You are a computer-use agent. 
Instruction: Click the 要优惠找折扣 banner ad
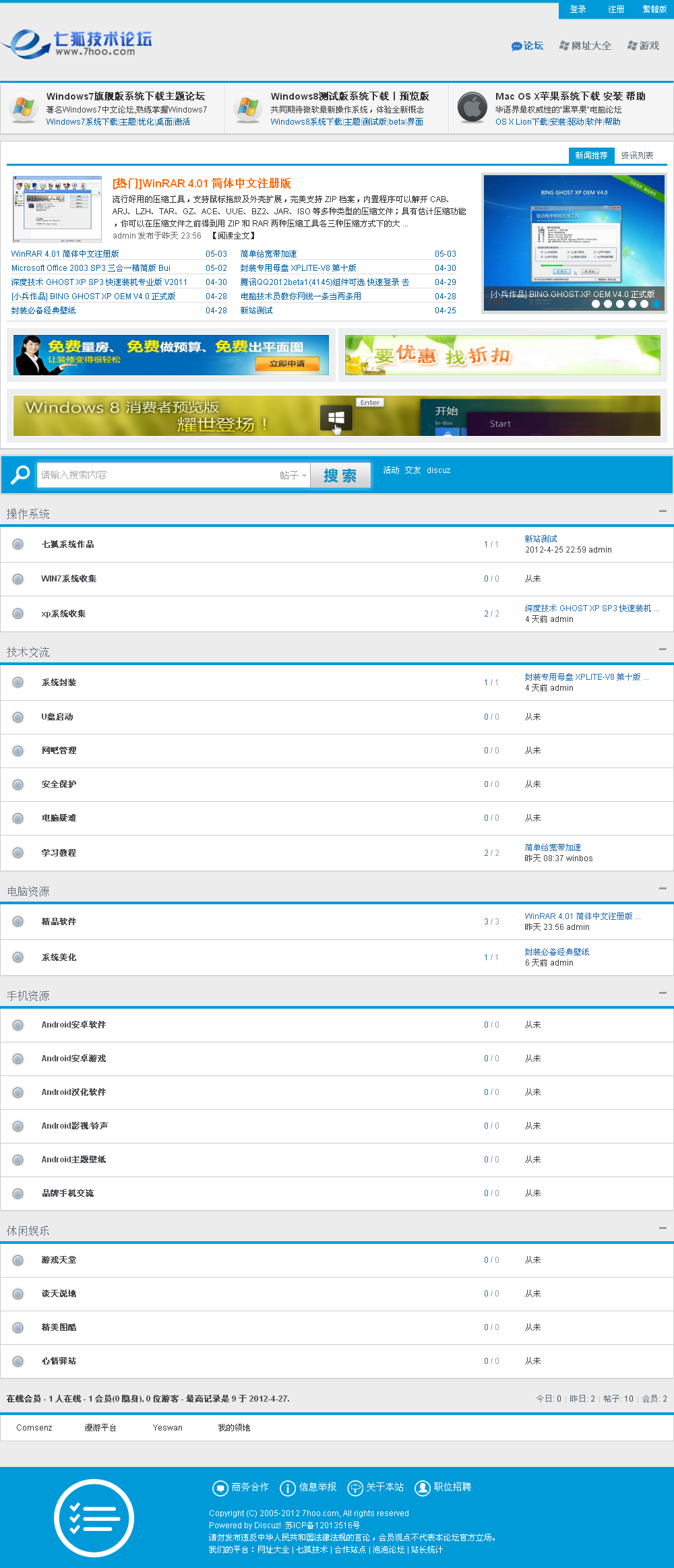pyautogui.click(x=503, y=355)
